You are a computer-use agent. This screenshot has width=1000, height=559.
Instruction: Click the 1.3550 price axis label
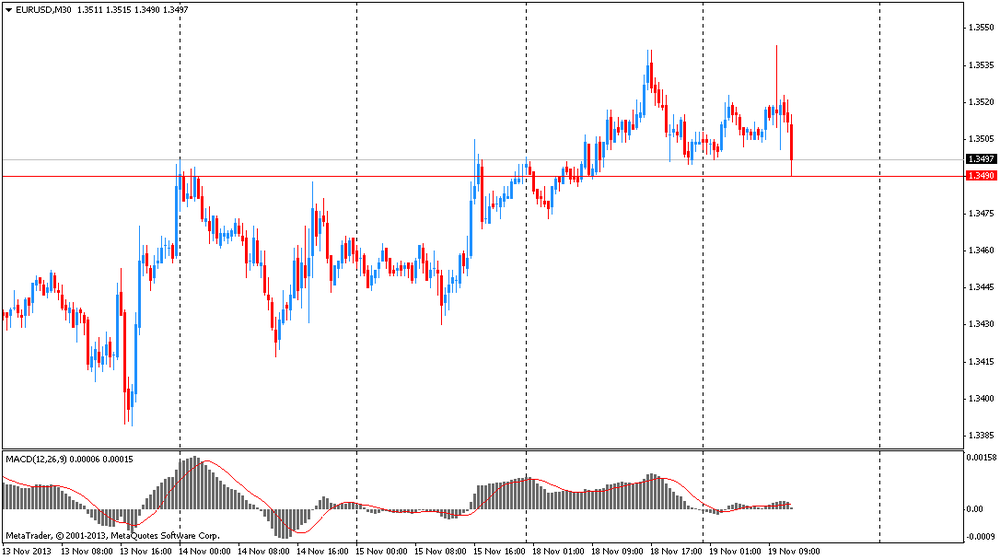[981, 28]
